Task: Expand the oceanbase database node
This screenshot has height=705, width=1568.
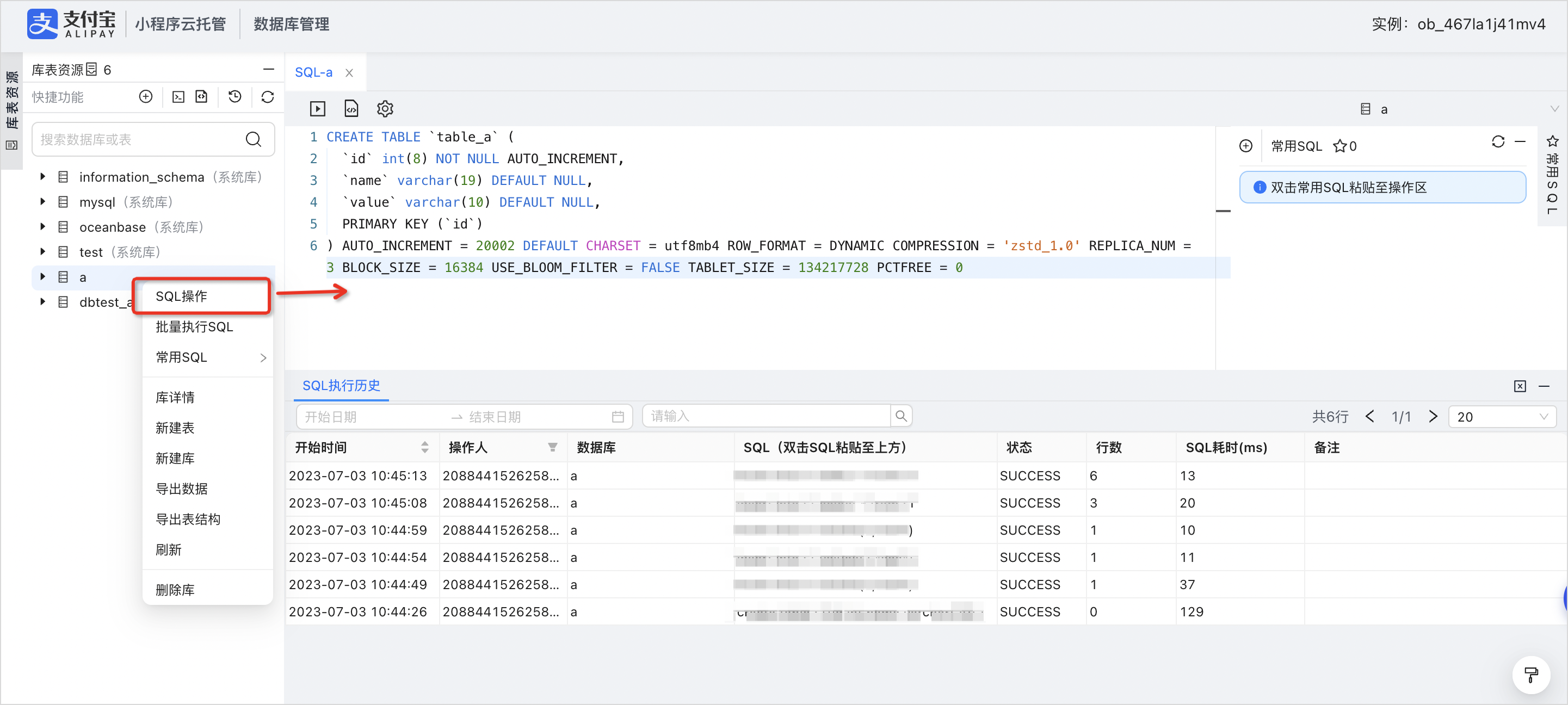Action: click(42, 226)
